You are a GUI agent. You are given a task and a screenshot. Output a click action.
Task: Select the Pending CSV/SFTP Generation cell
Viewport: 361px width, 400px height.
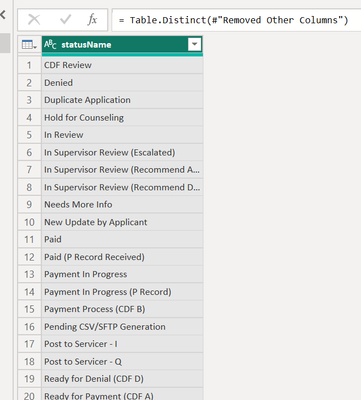122,327
